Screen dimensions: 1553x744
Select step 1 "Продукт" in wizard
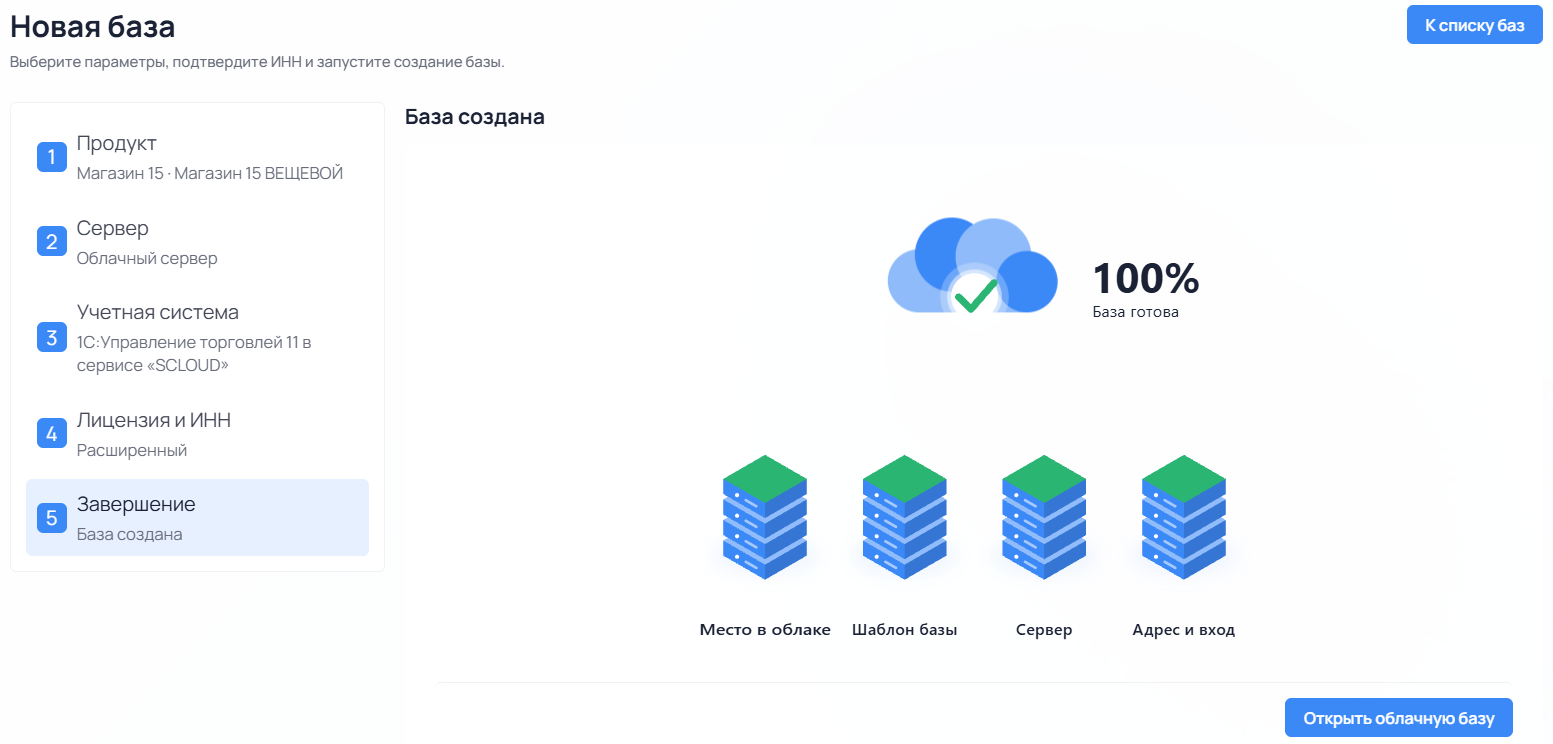coord(197,157)
